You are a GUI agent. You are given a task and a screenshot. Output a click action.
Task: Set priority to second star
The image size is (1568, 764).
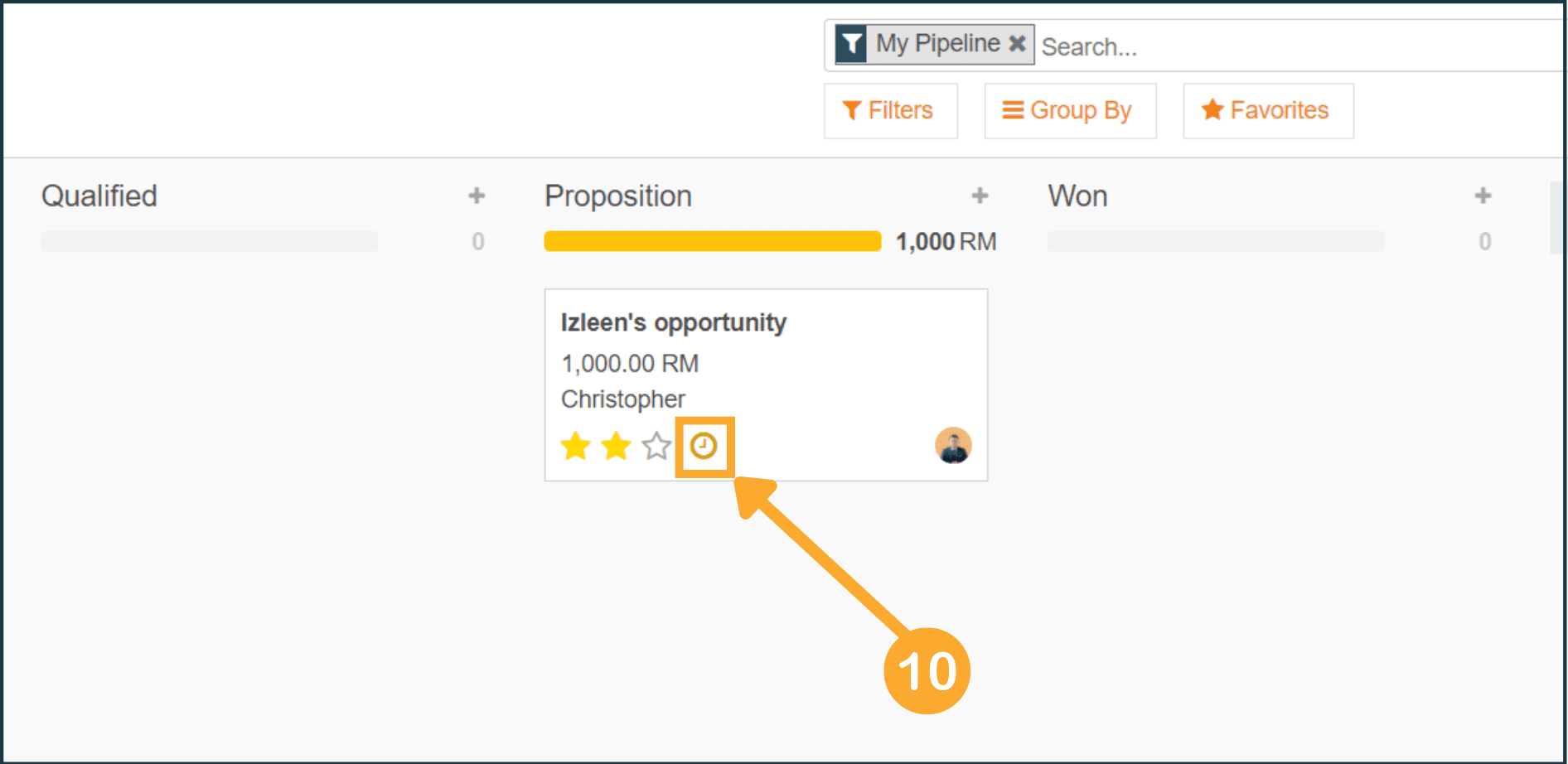coord(616,447)
